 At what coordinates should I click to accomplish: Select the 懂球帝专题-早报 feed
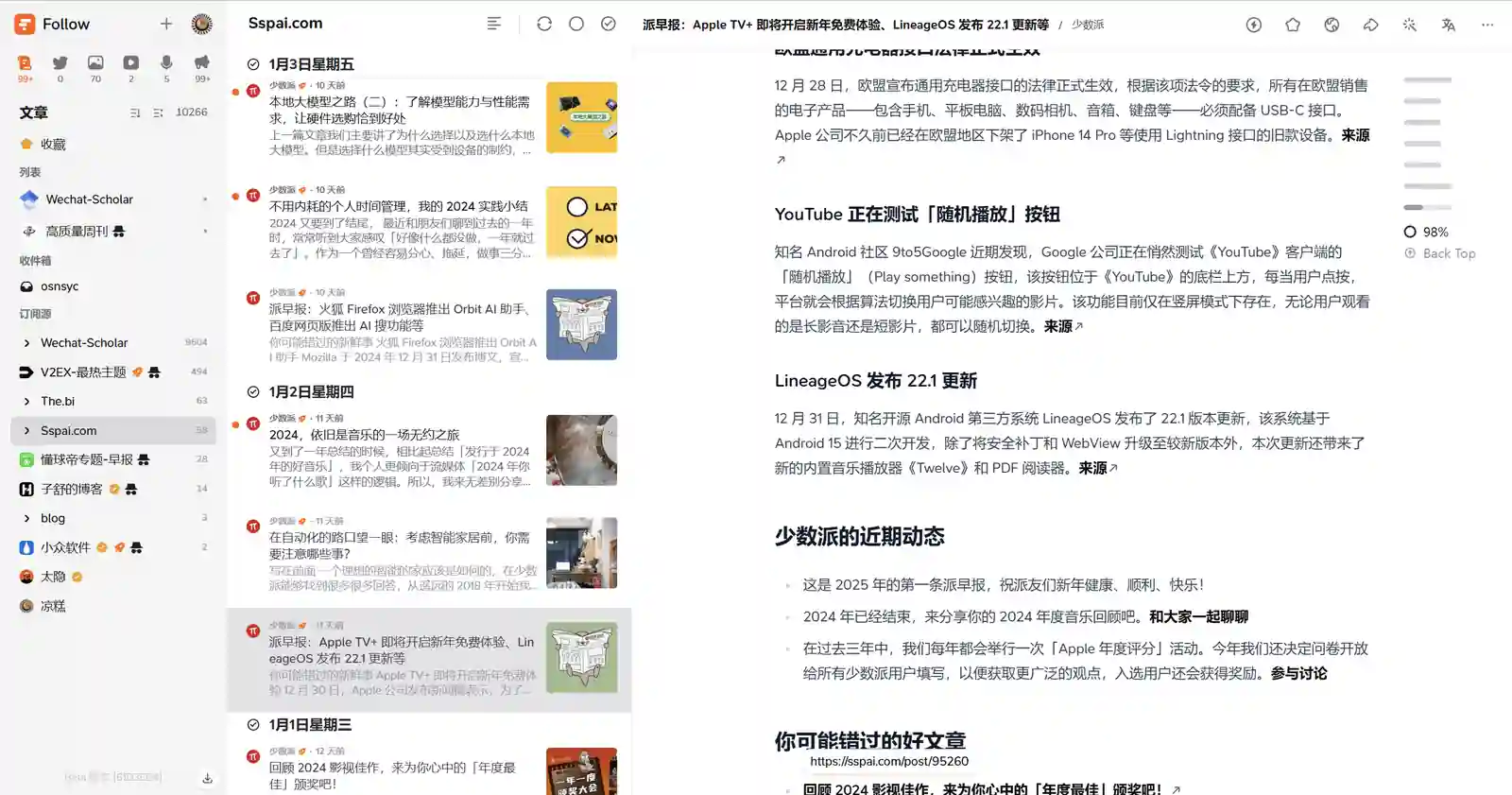(x=113, y=459)
